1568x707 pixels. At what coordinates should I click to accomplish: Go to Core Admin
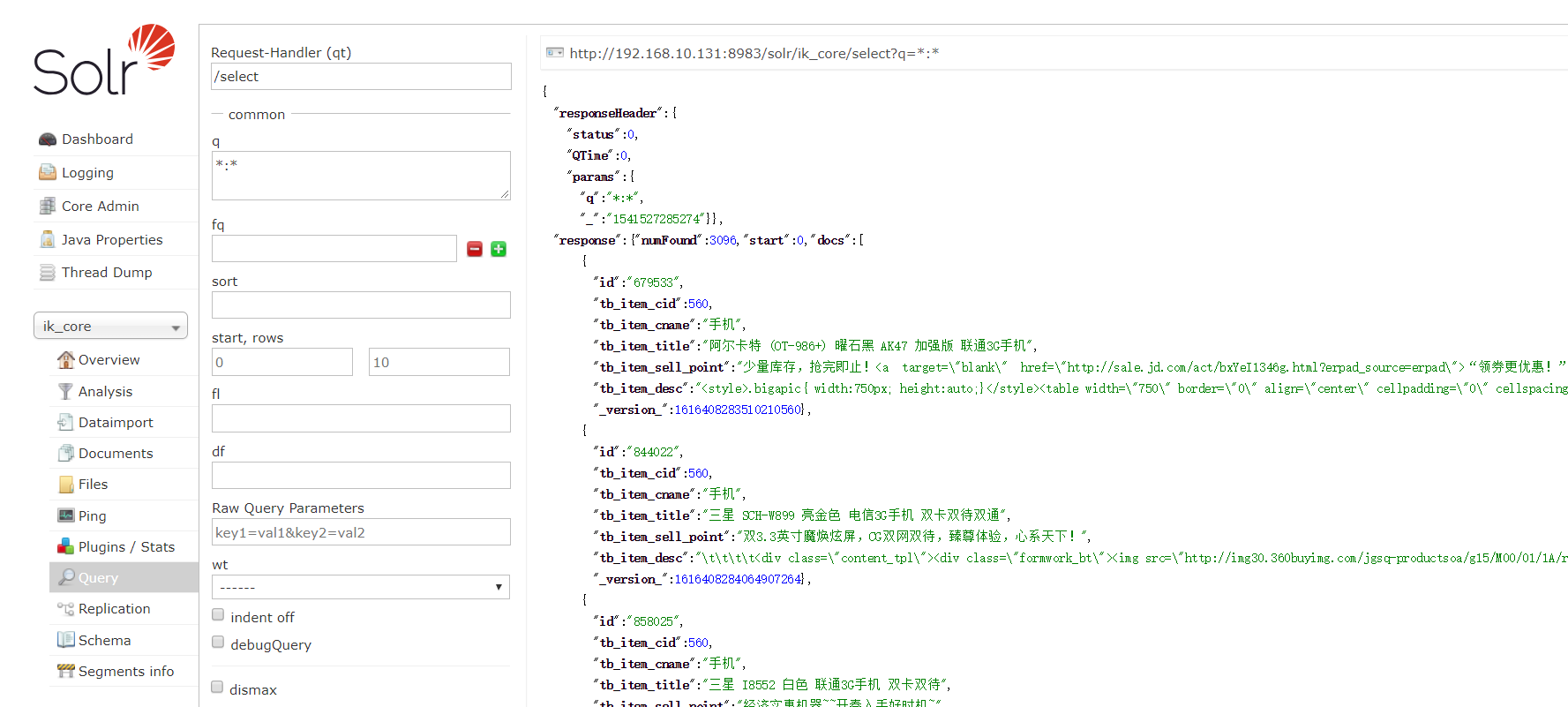coord(101,206)
